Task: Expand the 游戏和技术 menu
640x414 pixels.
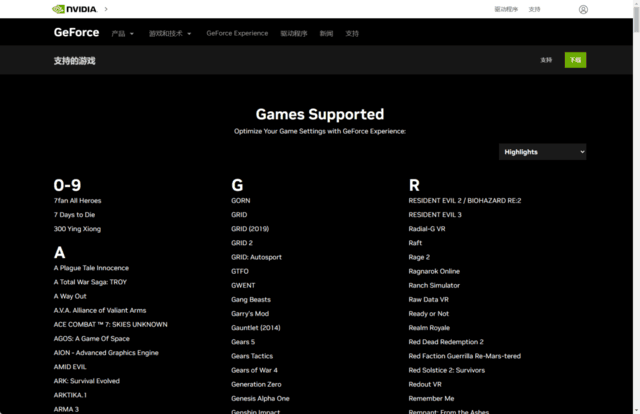Action: pyautogui.click(x=170, y=33)
